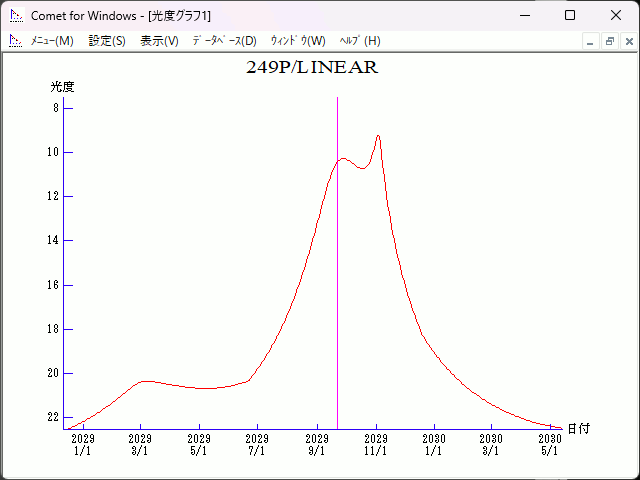
Task: Close the Comet for Windows application
Action: point(615,15)
